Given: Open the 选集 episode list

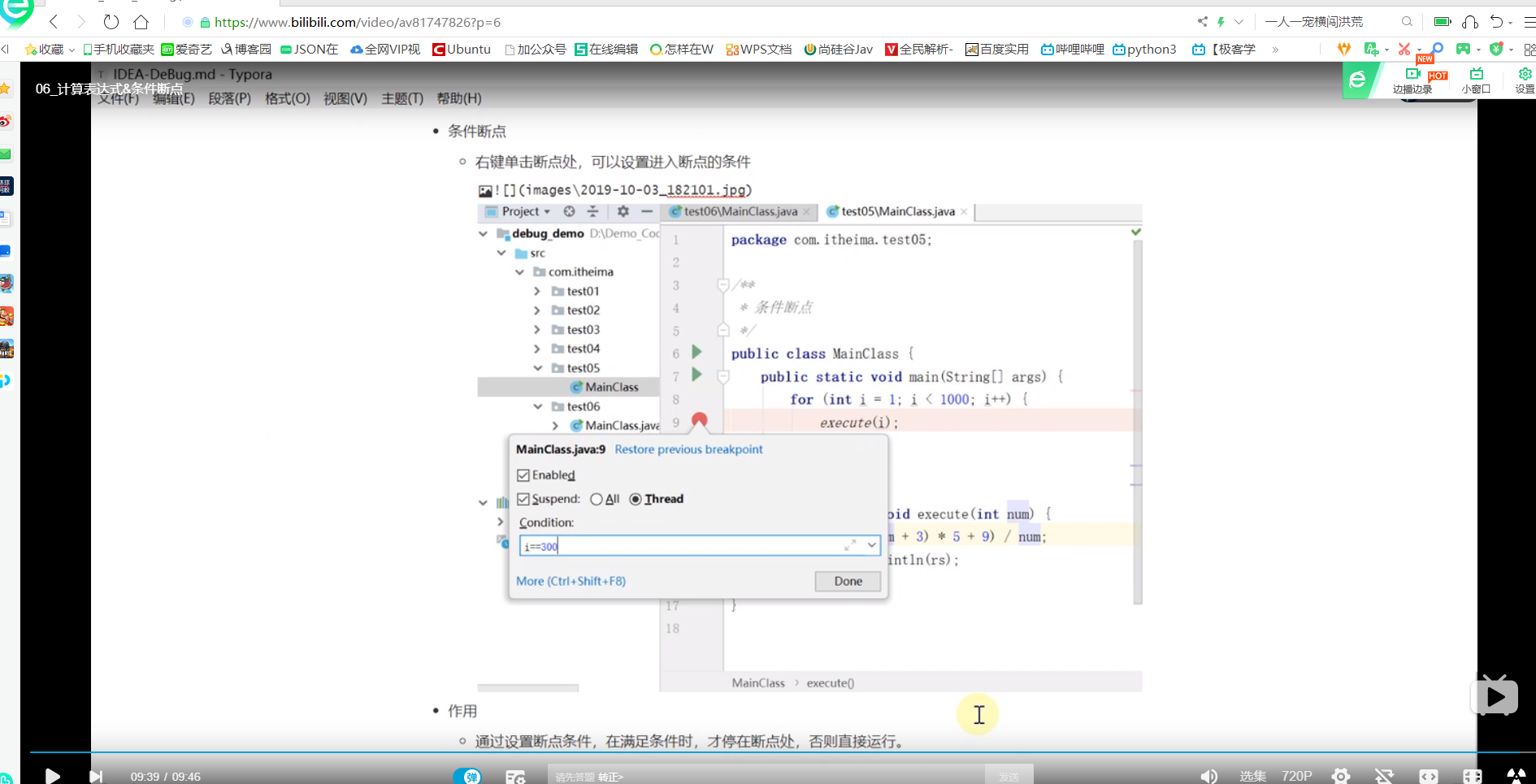Looking at the screenshot, I should 1252,777.
